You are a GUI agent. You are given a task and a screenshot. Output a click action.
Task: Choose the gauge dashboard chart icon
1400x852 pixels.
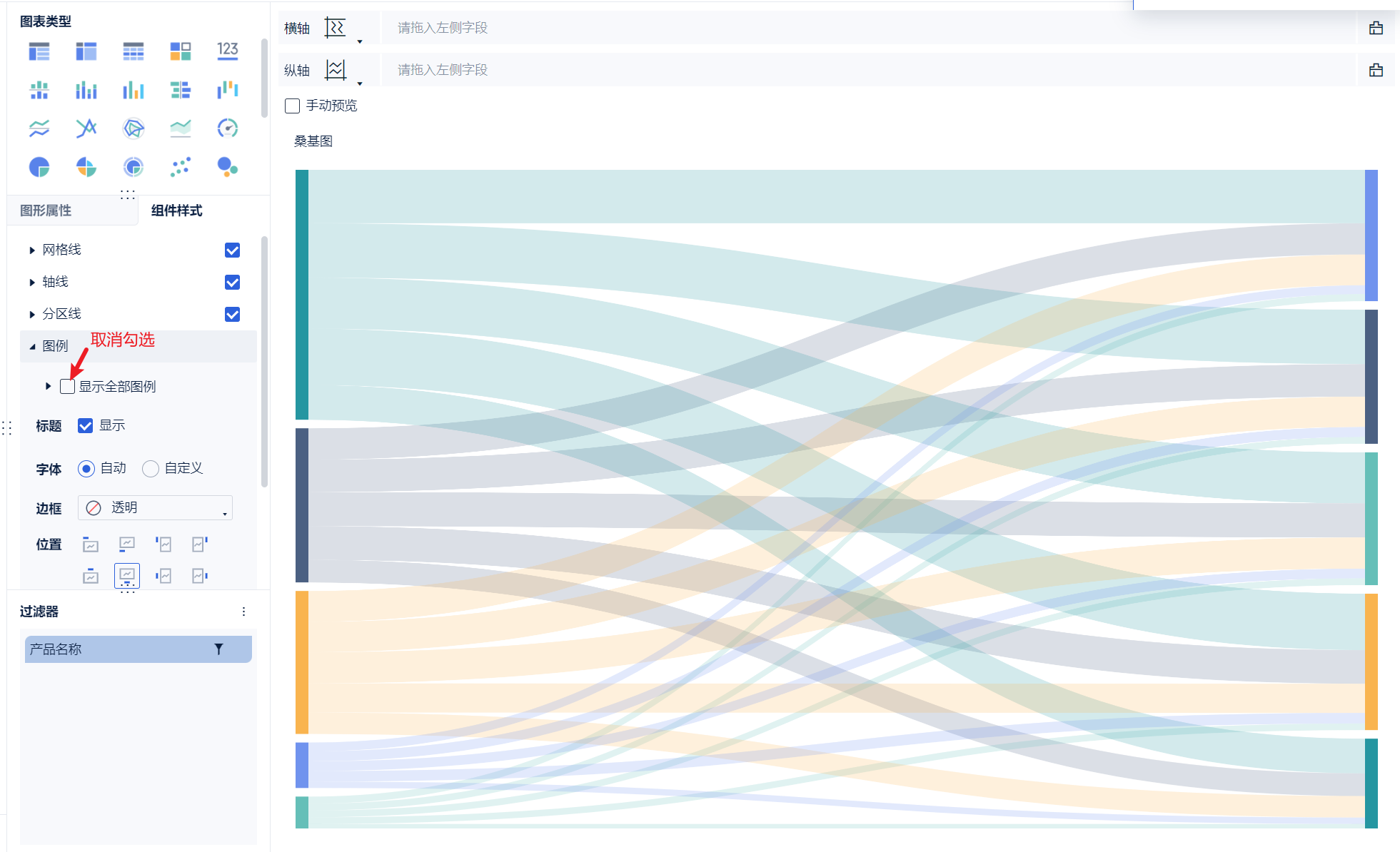(227, 128)
